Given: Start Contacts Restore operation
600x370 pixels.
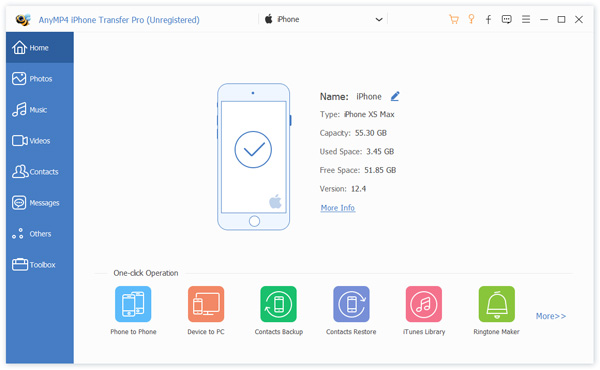Looking at the screenshot, I should pyautogui.click(x=351, y=311).
